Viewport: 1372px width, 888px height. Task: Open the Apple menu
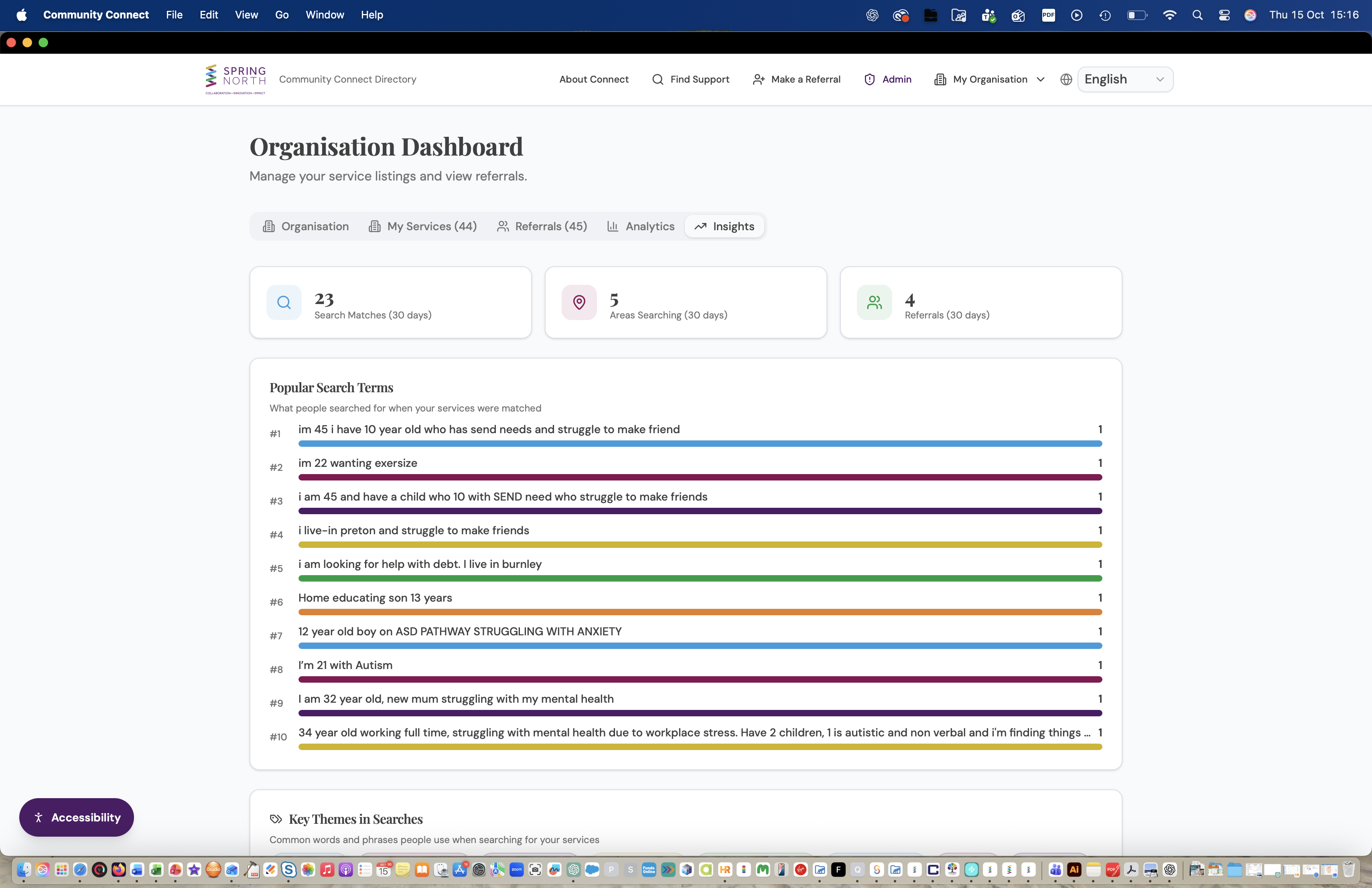click(21, 15)
